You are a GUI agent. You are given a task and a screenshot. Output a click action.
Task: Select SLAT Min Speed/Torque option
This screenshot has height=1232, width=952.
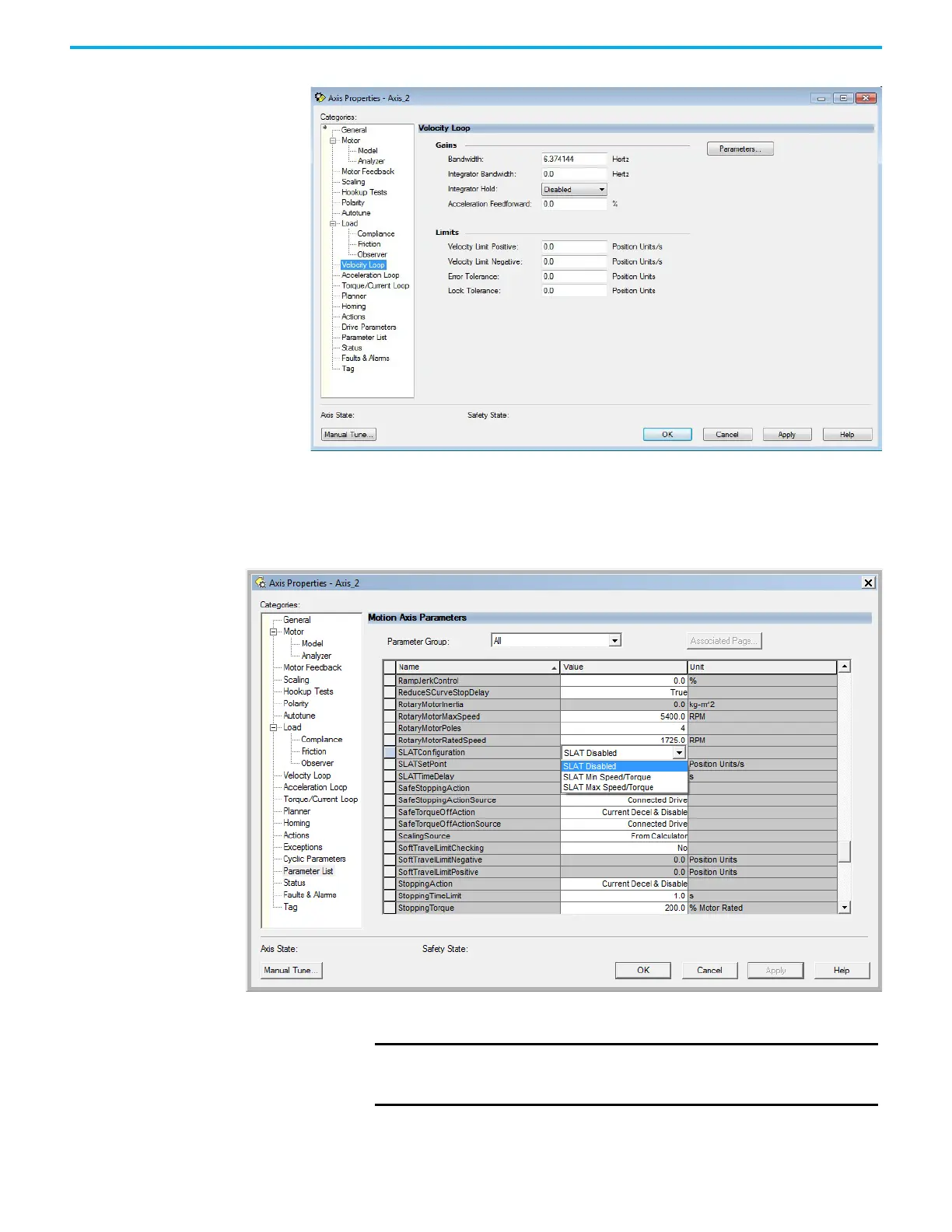coord(607,777)
